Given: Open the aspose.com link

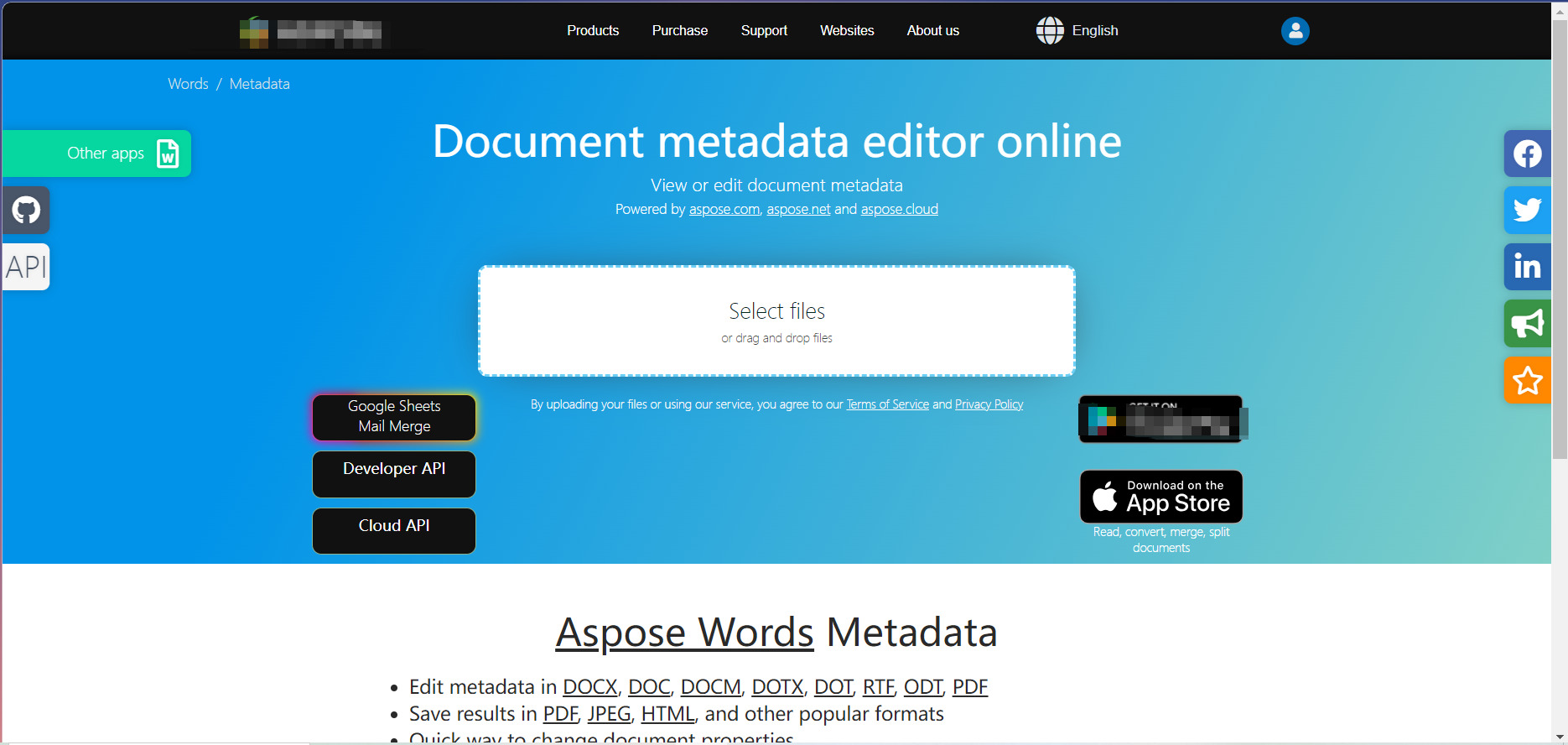Looking at the screenshot, I should 724,210.
